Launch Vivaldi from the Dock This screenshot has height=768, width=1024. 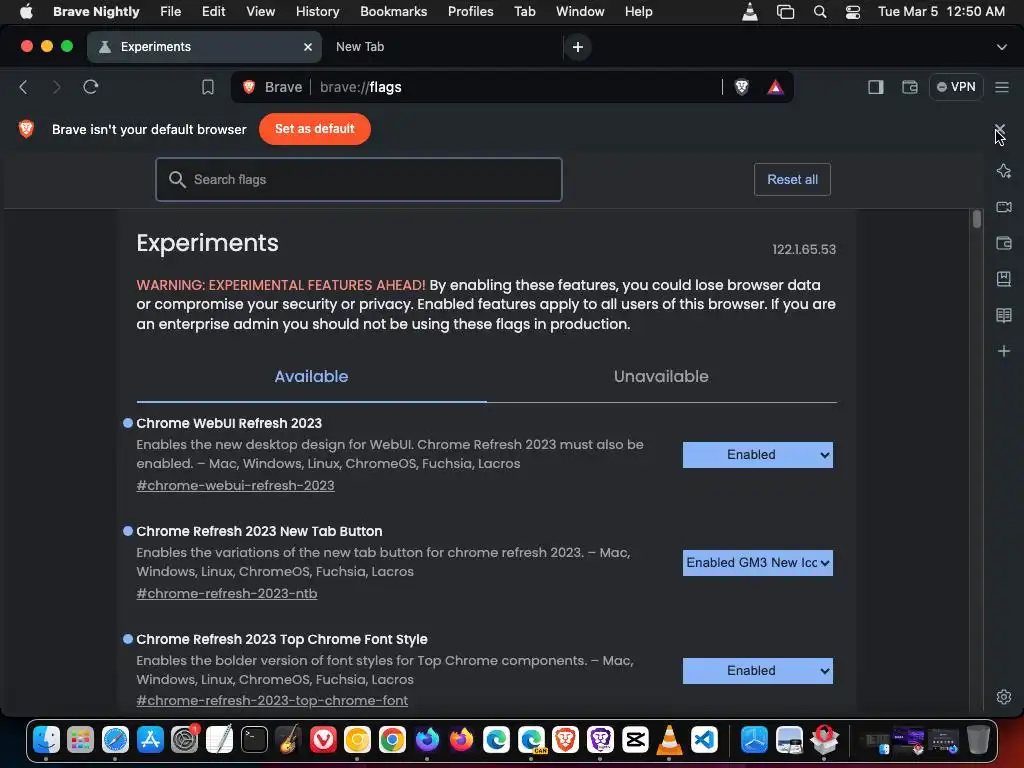[x=323, y=739]
